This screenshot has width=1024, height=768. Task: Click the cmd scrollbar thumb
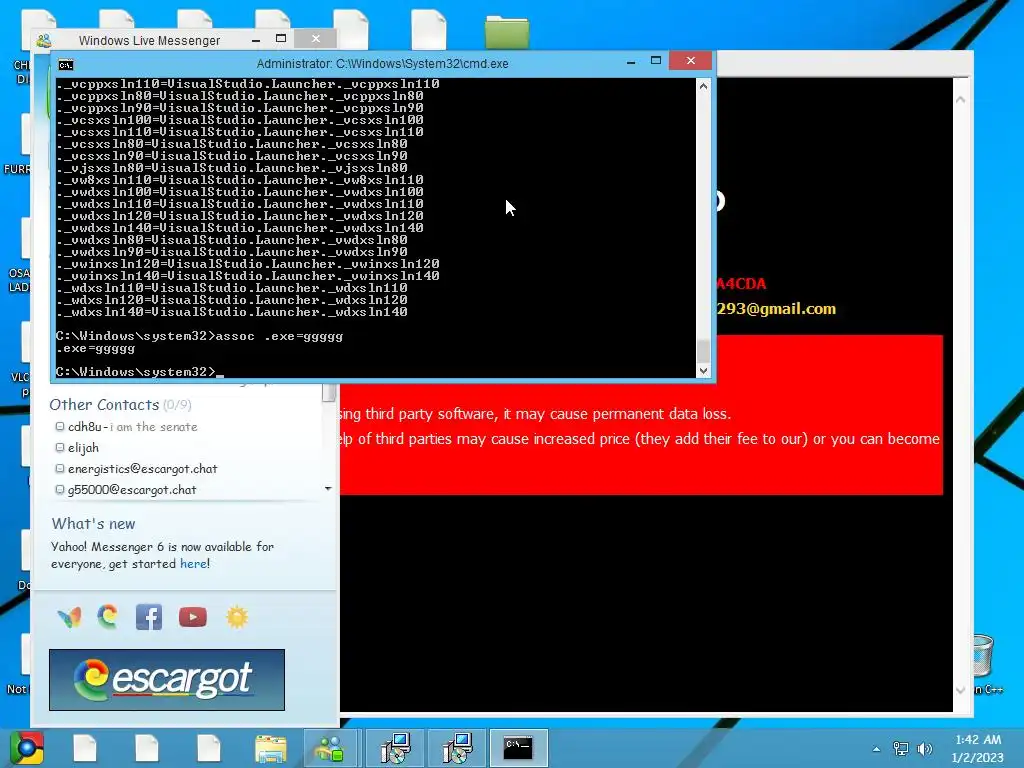pos(703,351)
